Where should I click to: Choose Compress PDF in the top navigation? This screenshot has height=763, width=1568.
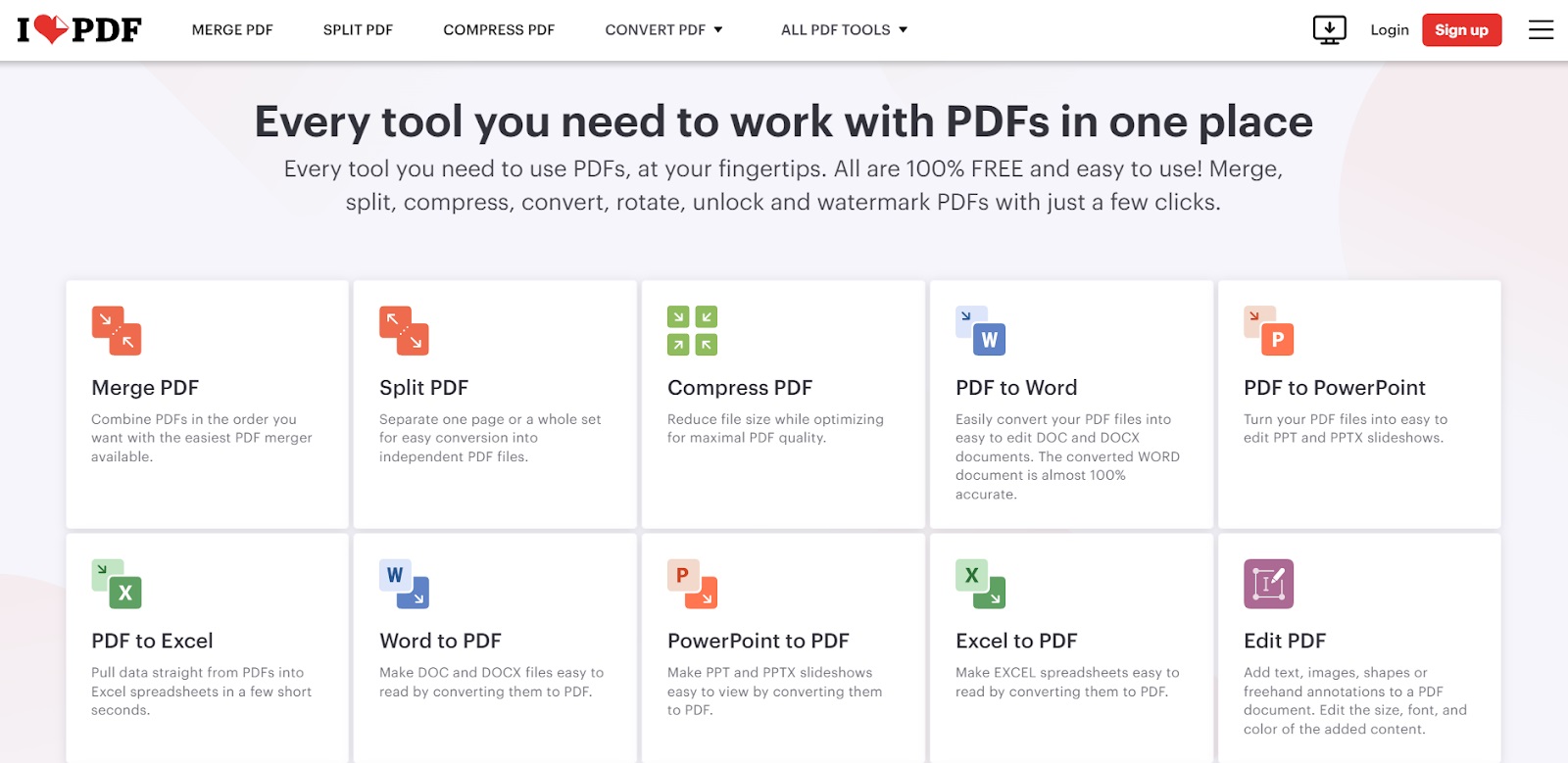click(499, 29)
